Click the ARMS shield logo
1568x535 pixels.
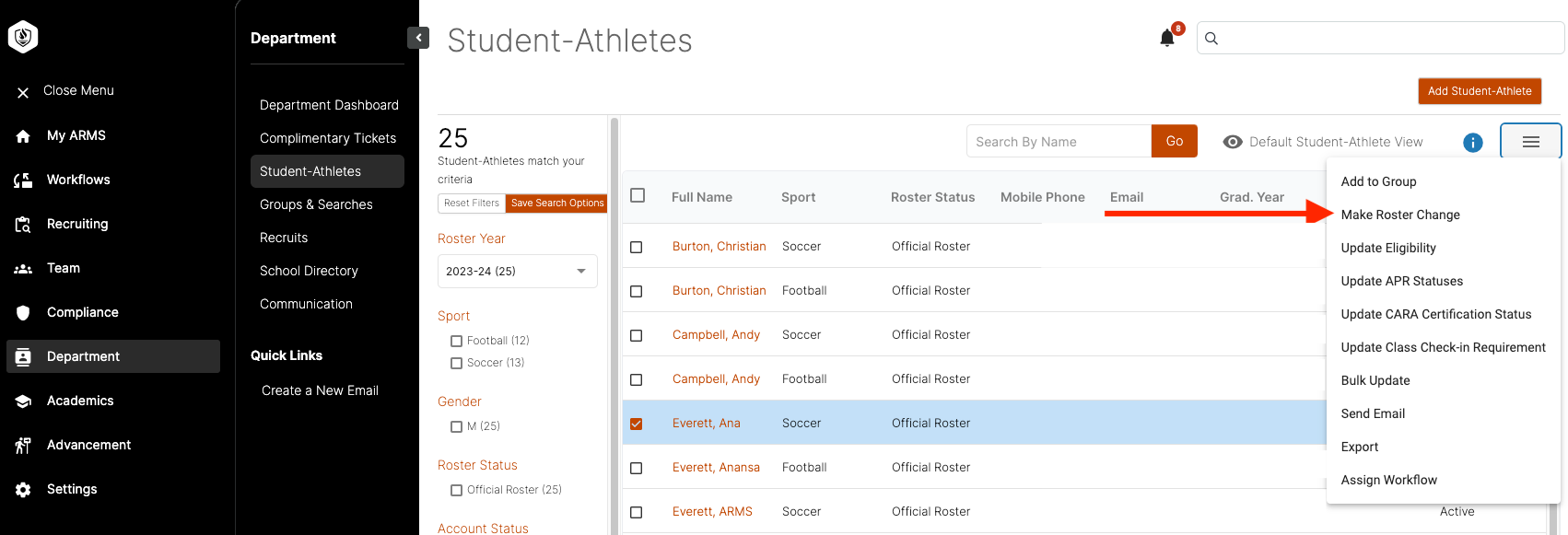[x=23, y=37]
